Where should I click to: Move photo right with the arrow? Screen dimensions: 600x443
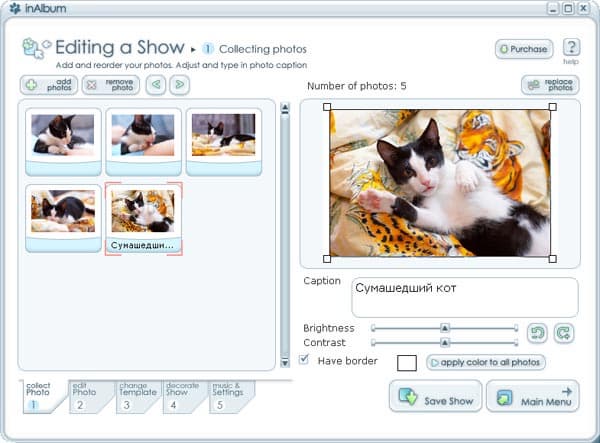click(179, 85)
